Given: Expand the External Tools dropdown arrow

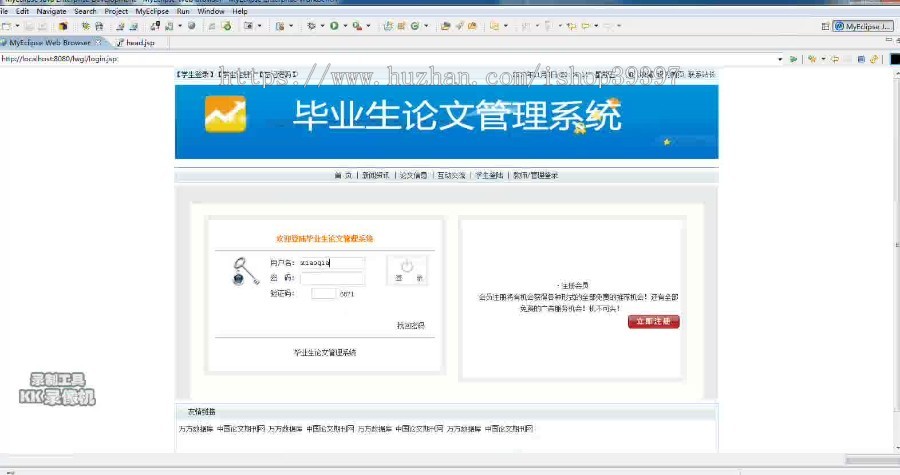Looking at the screenshot, I should [x=368, y=26].
